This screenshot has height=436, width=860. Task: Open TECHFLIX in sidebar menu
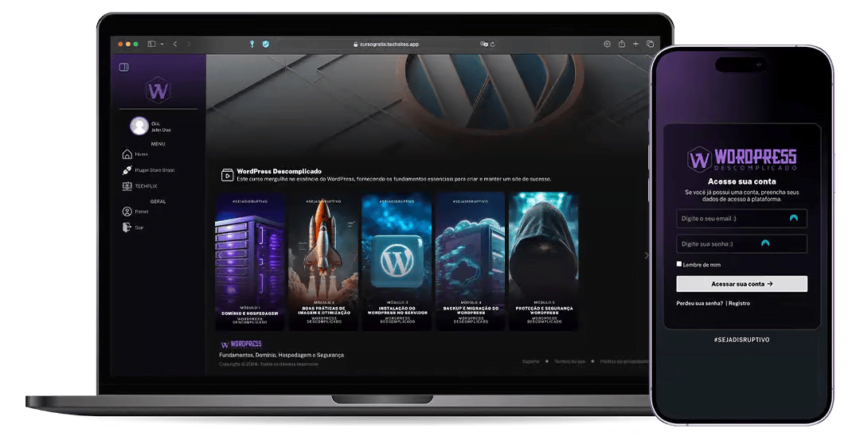(139, 186)
